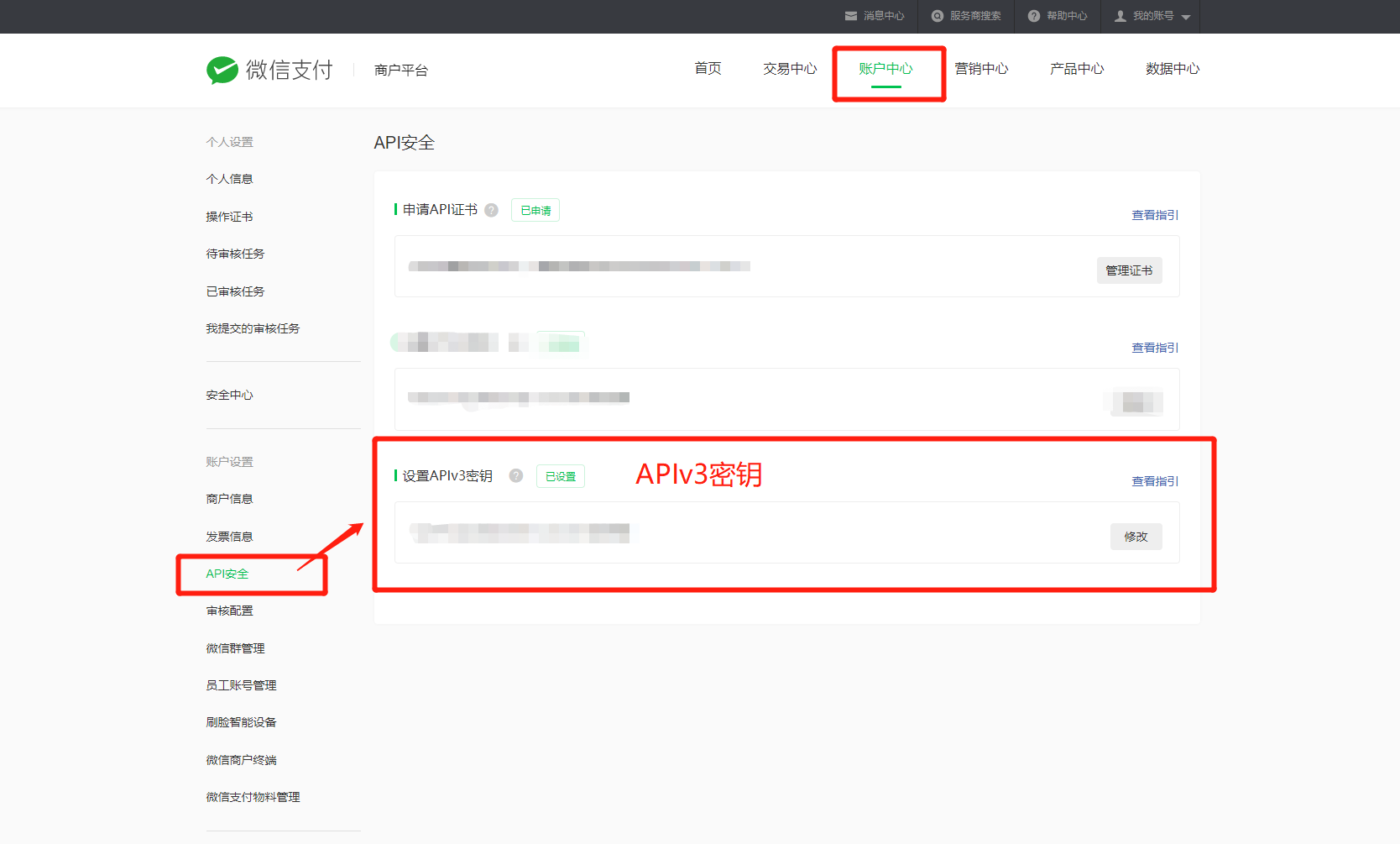
Task: Click the 微信支付 brand text
Action: coord(290,70)
